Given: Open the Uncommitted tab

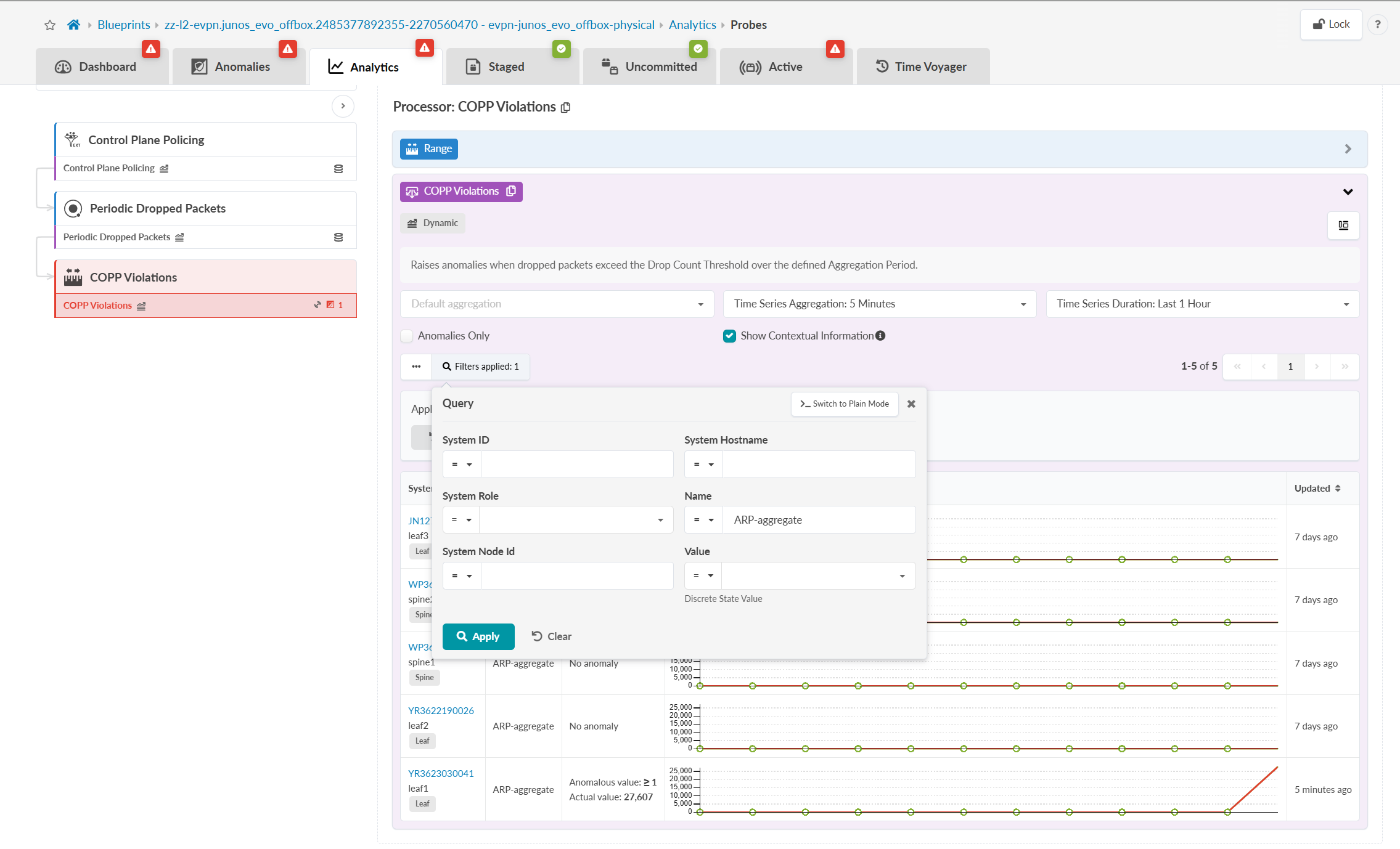Looking at the screenshot, I should 650,67.
